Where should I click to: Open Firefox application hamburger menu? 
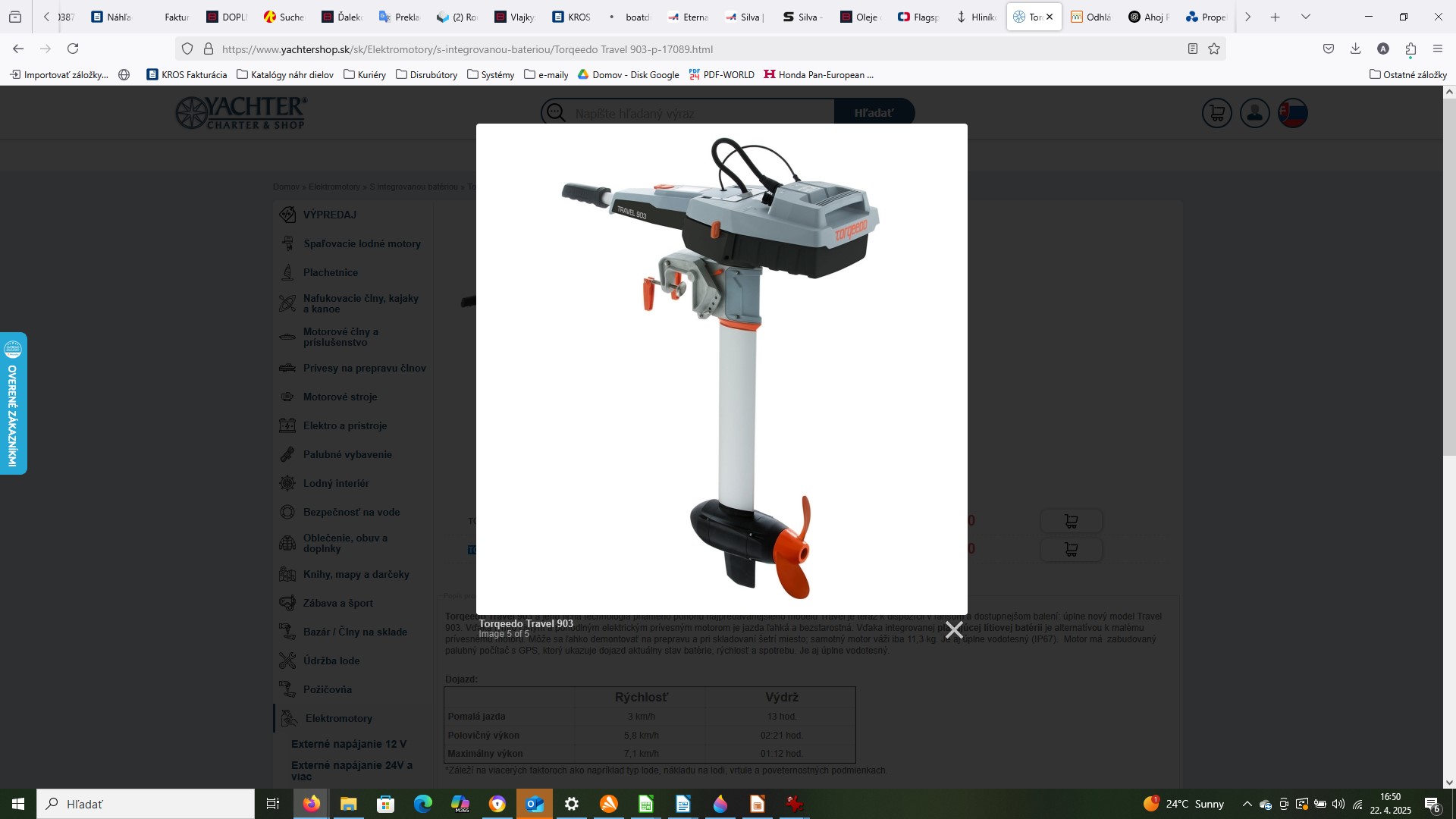[1438, 49]
